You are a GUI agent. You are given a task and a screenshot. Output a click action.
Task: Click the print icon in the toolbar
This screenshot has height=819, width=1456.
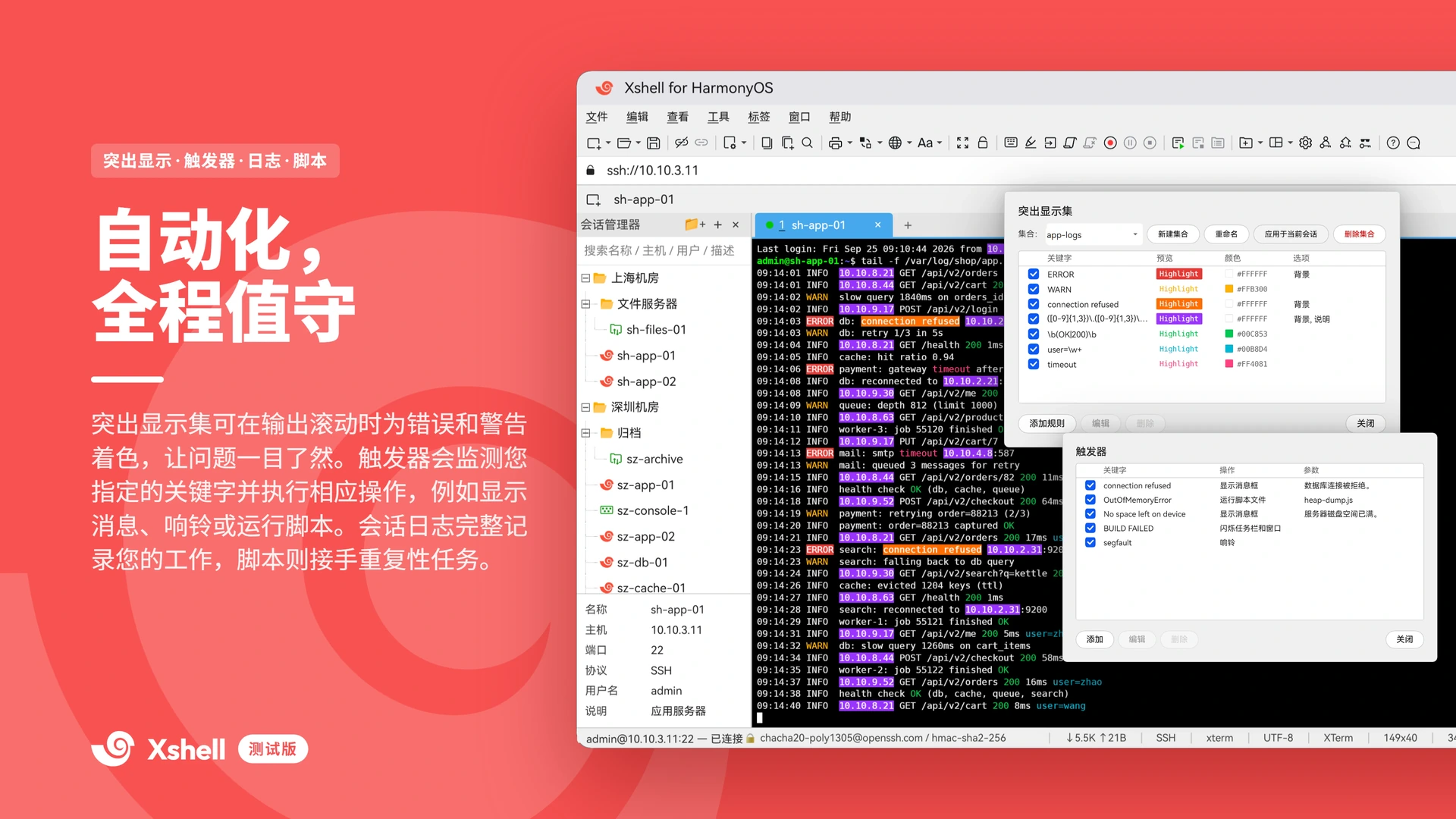coord(835,143)
